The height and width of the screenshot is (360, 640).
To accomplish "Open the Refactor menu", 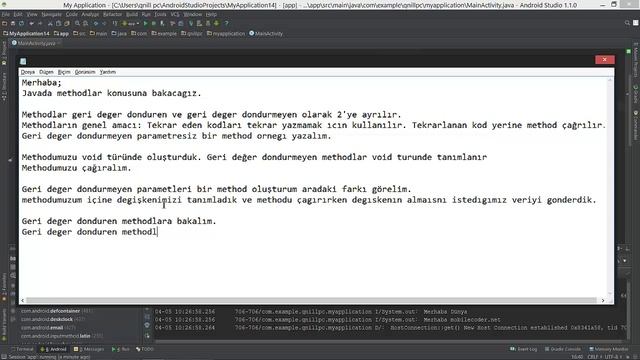I will [x=112, y=14].
